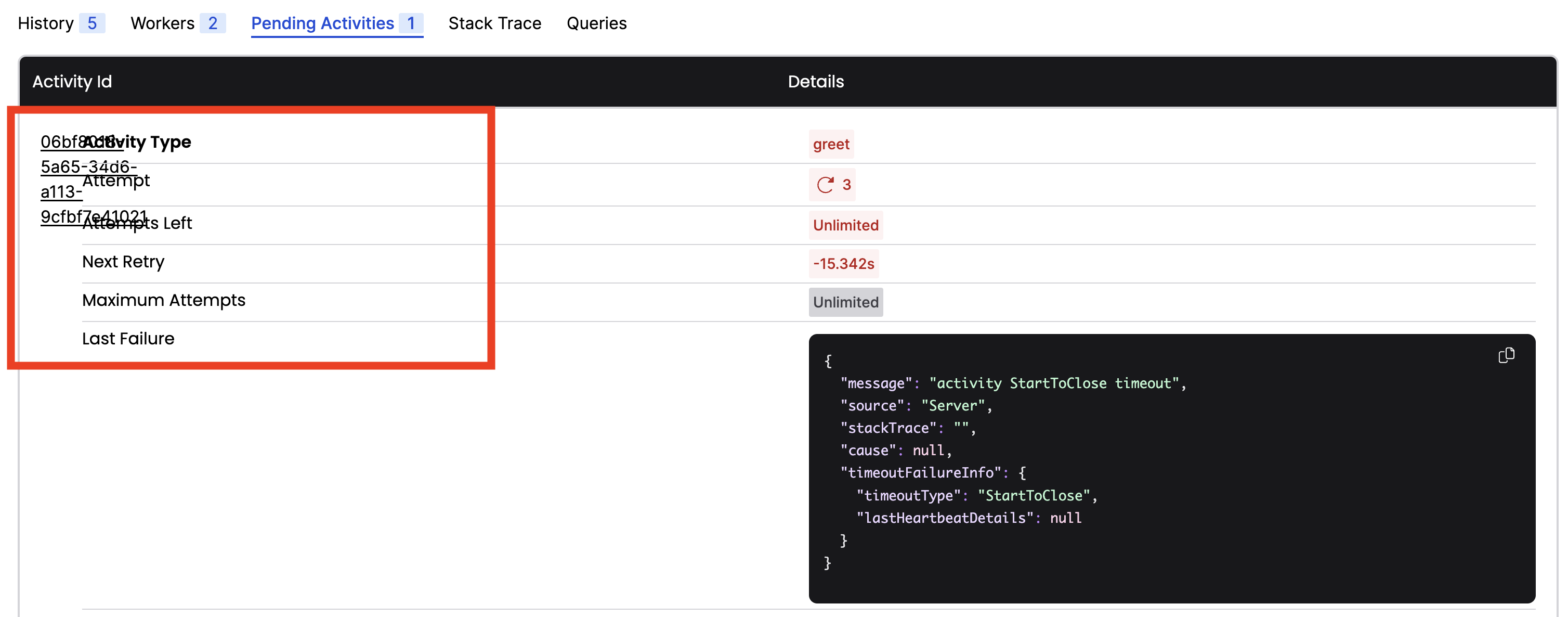Click the greet activity type badge
This screenshot has height=617, width=1568.
pyautogui.click(x=831, y=144)
